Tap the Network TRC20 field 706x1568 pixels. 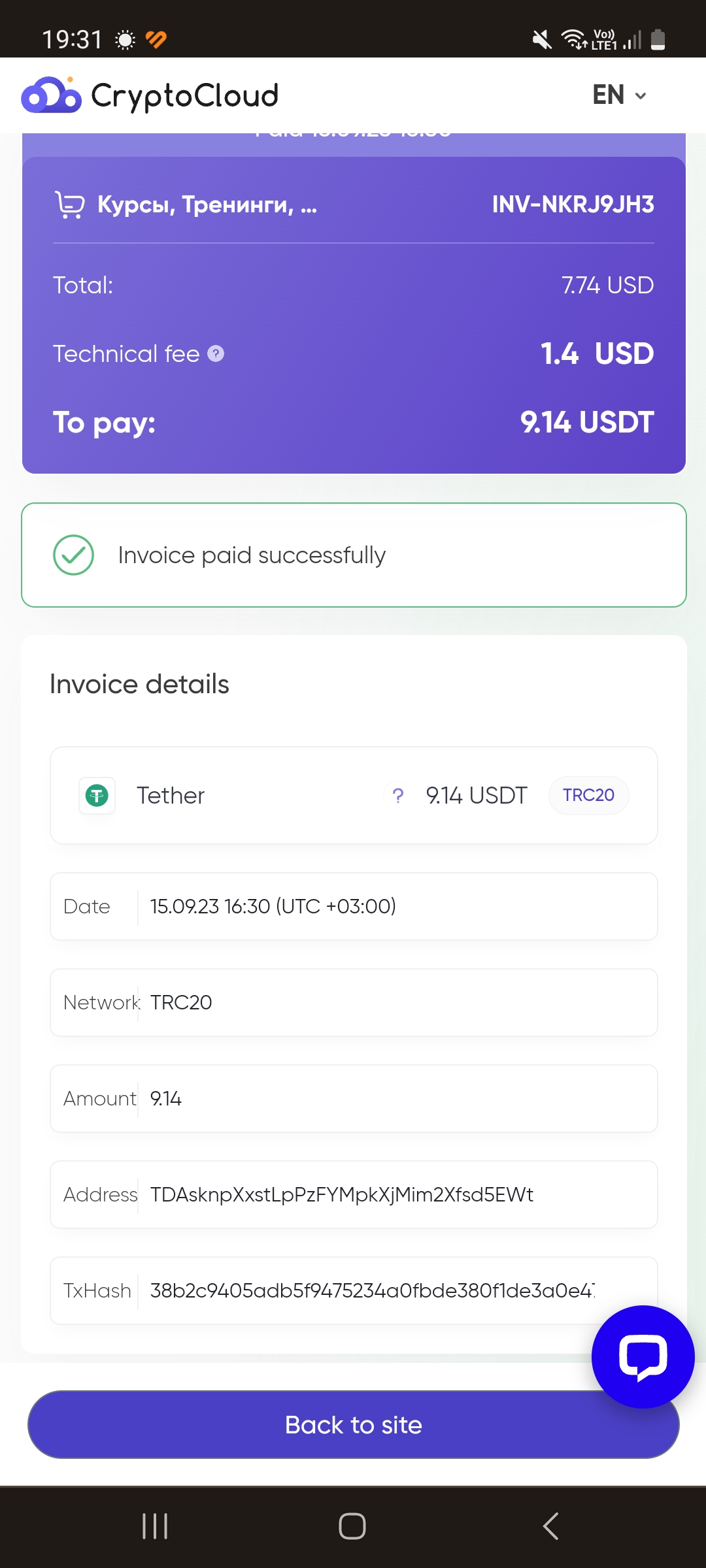pyautogui.click(x=354, y=1002)
